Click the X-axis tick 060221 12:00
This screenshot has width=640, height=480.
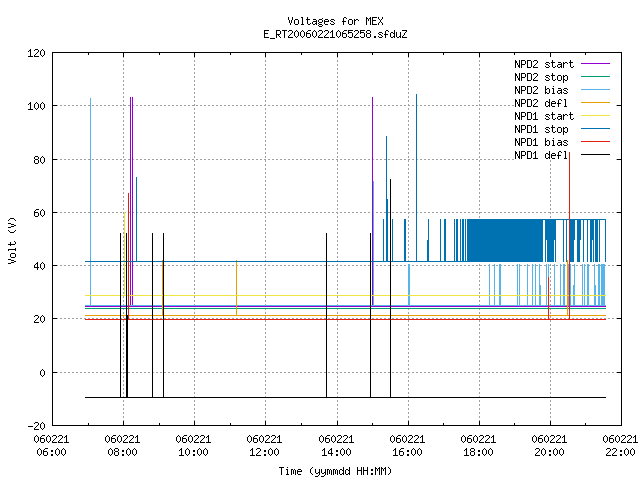pyautogui.click(x=264, y=446)
